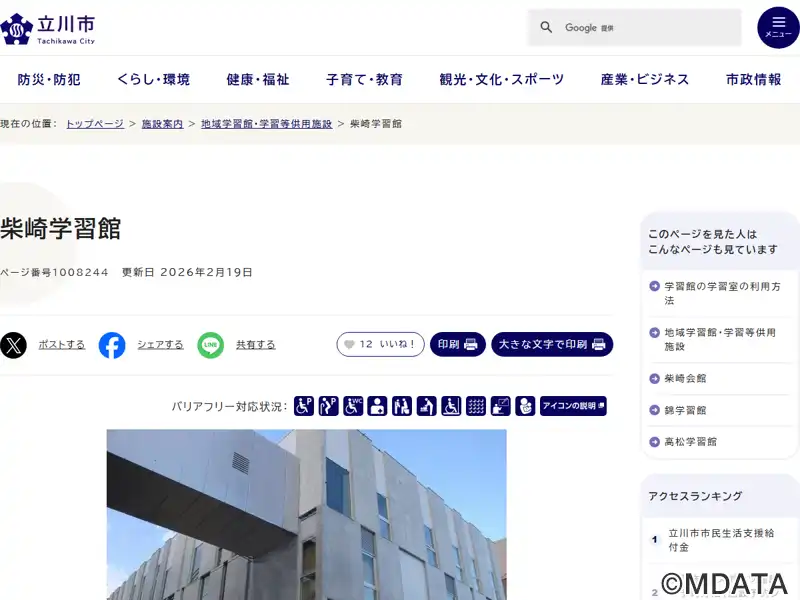Click the 印刷 print button
Image resolution: width=800 pixels, height=600 pixels.
tap(458, 344)
